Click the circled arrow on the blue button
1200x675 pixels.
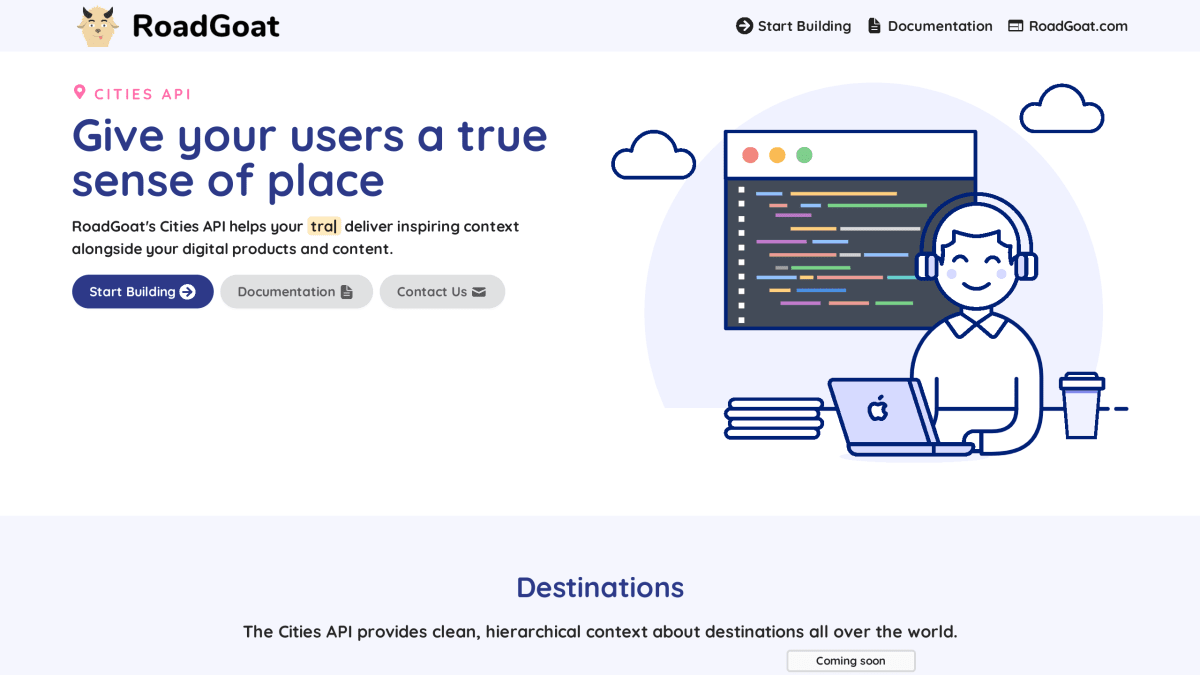(188, 292)
